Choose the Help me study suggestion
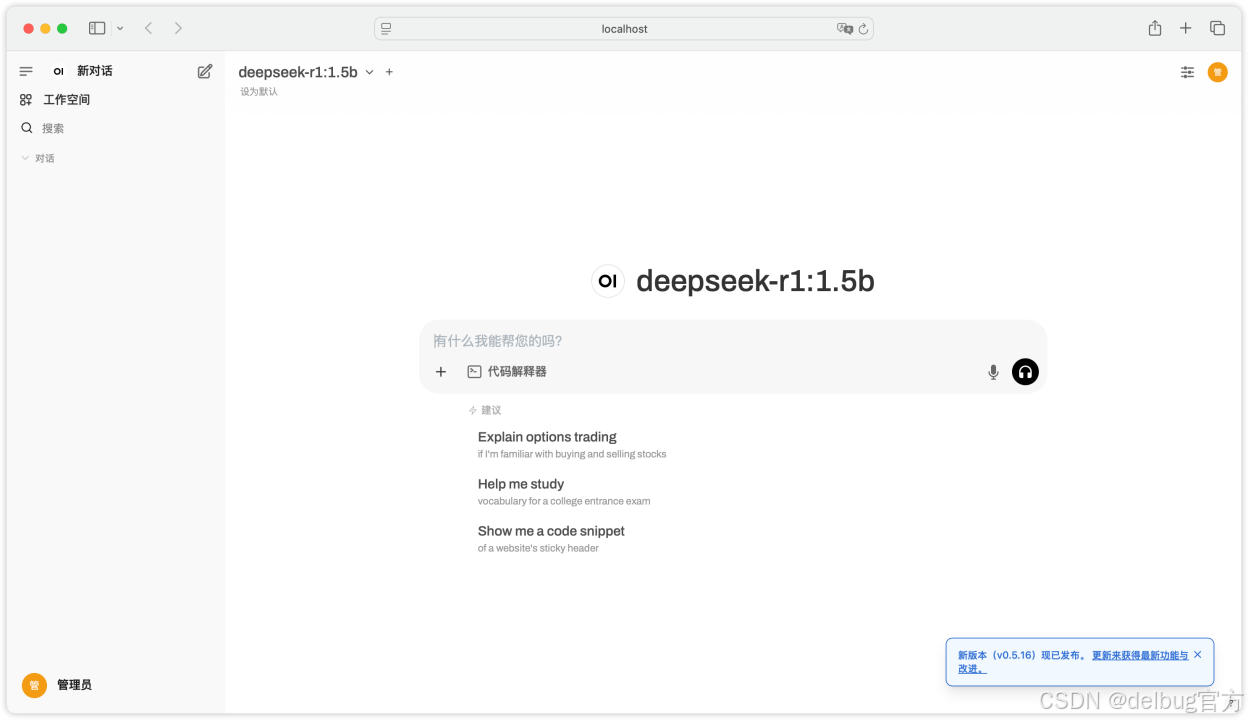 [x=564, y=492]
